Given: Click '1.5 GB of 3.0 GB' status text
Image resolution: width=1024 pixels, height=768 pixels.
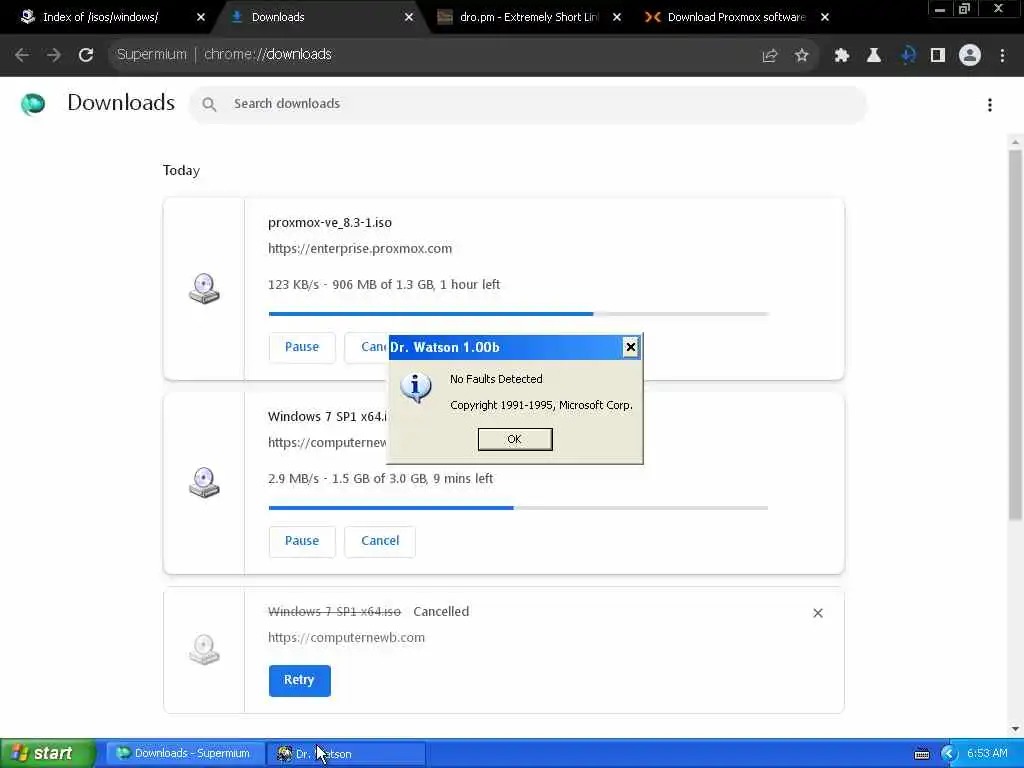Looking at the screenshot, I should (379, 479).
